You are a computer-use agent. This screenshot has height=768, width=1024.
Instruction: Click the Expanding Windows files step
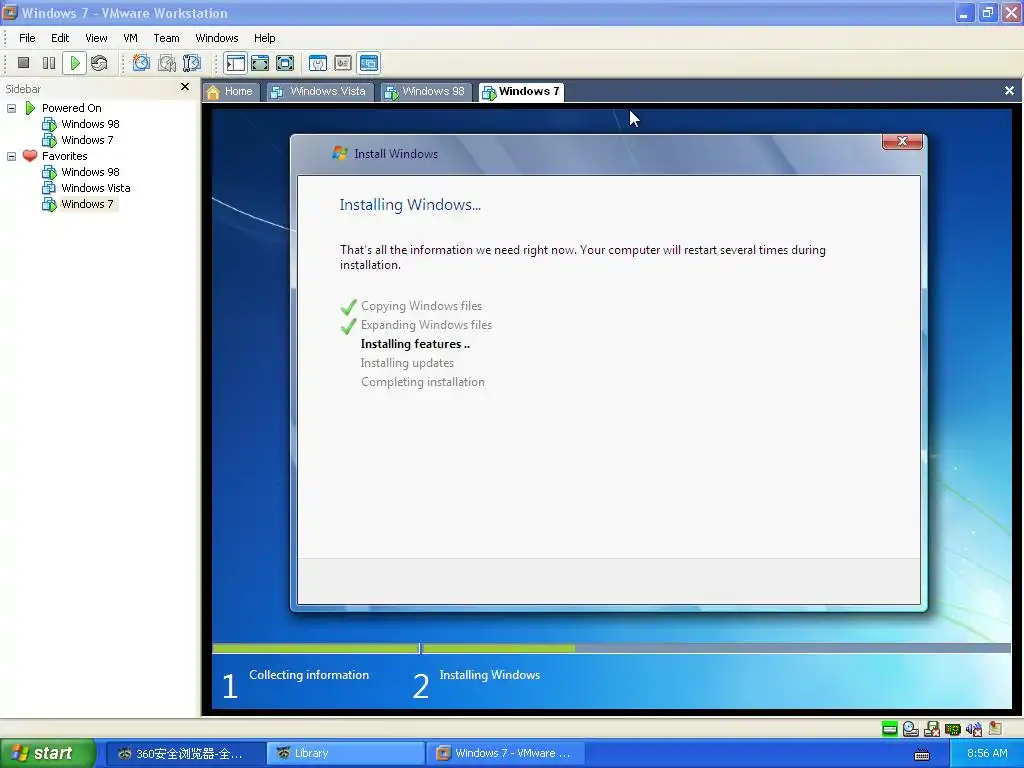(426, 325)
